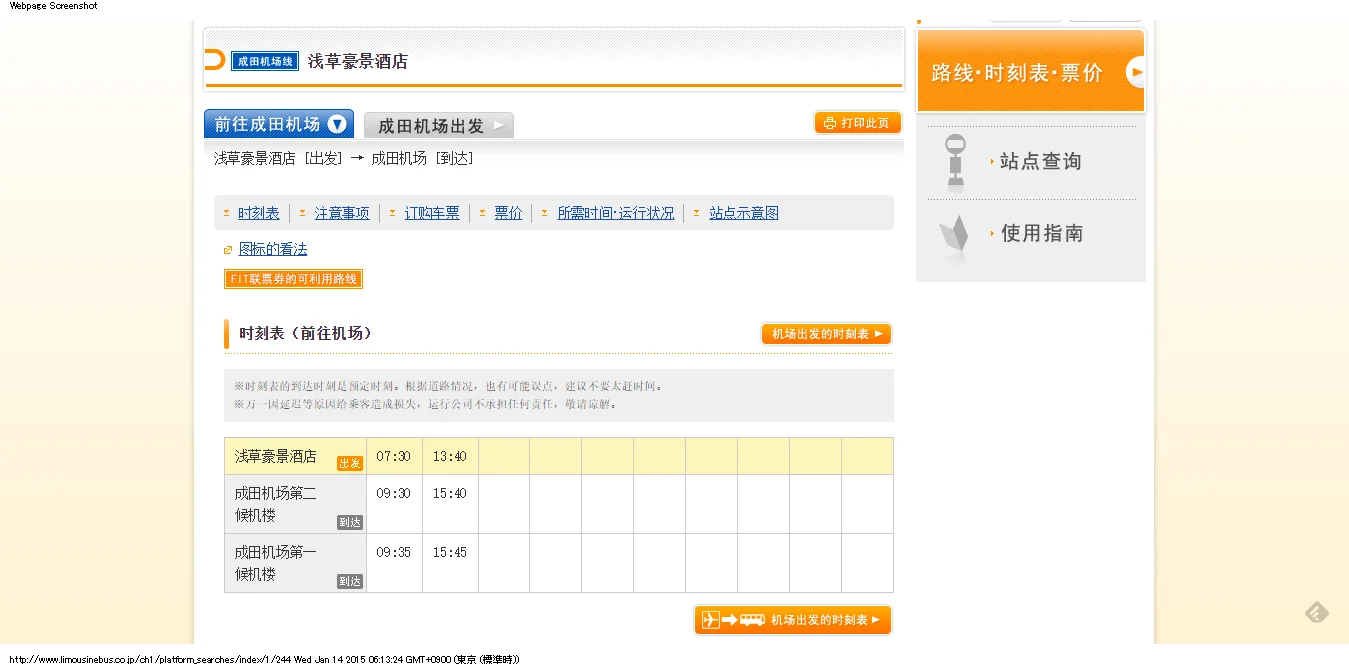Click the 订购车票 link

432,212
